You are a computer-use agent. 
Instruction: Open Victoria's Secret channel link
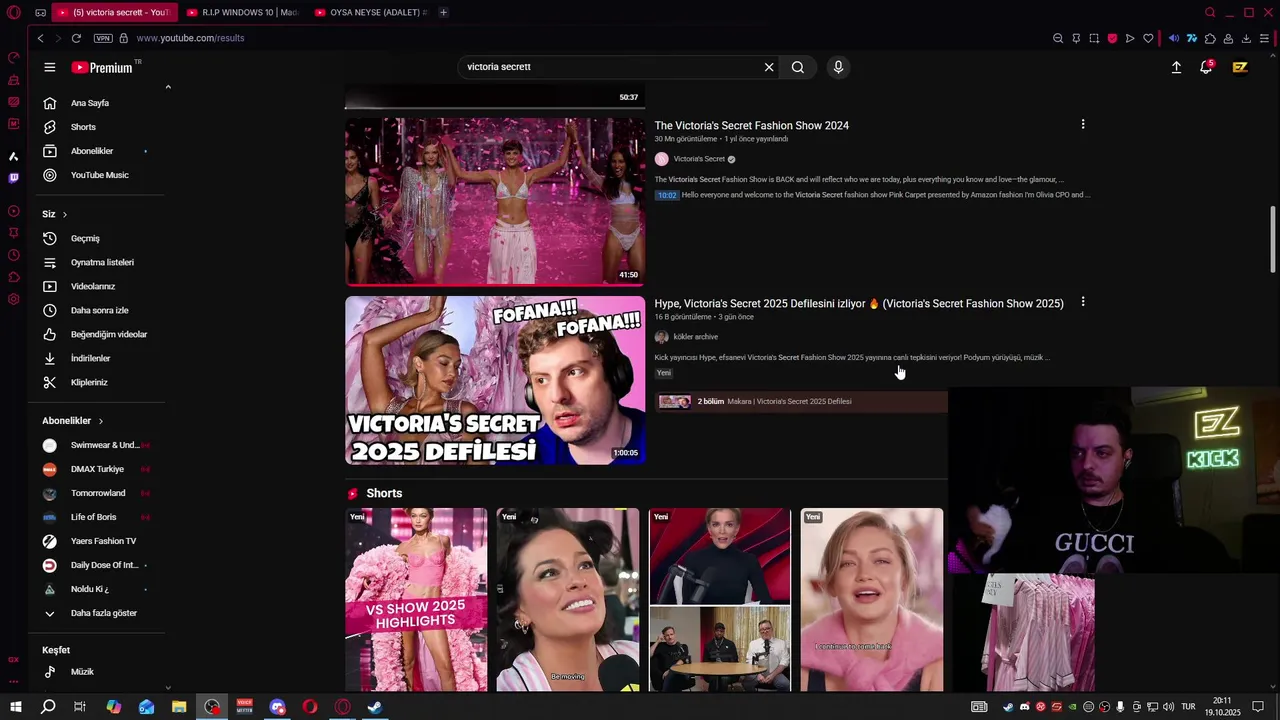coord(699,159)
